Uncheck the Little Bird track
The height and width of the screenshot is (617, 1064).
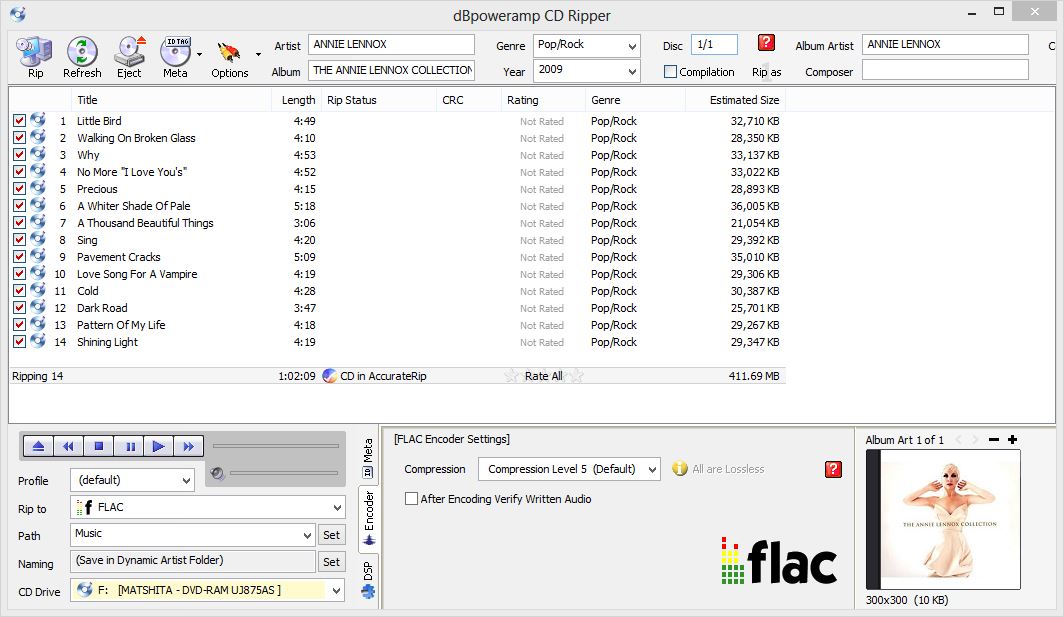tap(19, 121)
